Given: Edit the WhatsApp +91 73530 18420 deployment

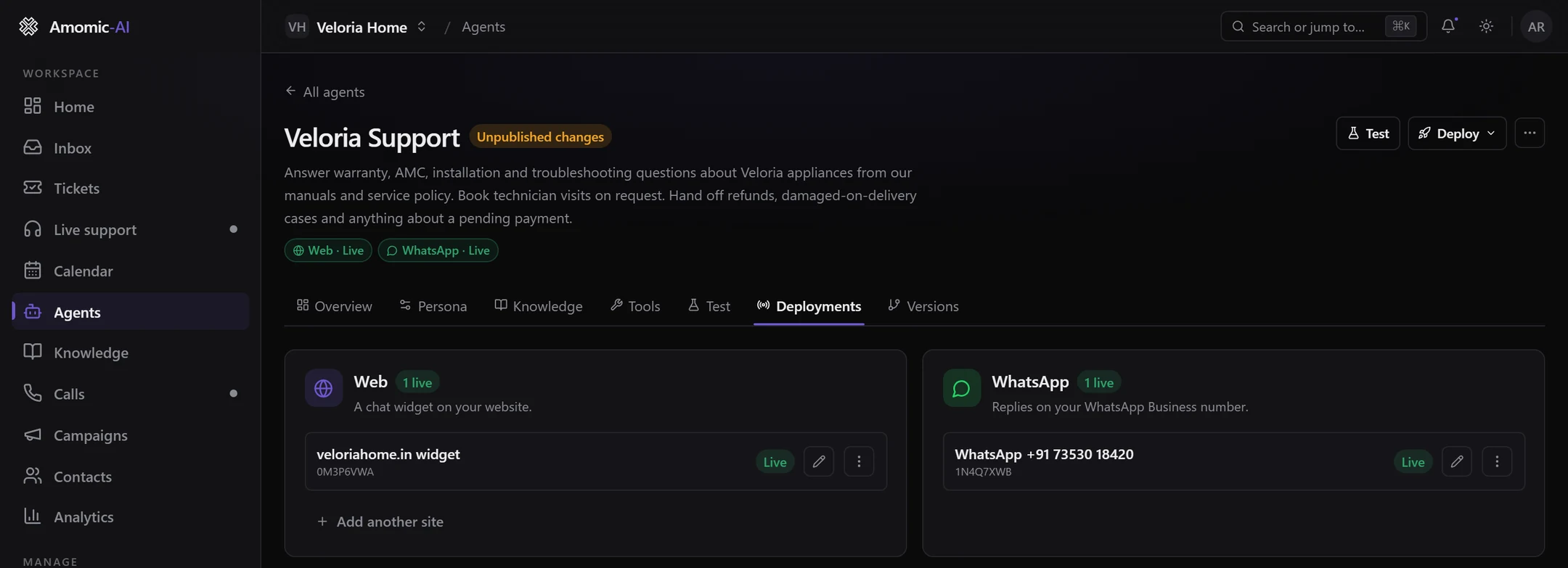Looking at the screenshot, I should coord(1457,461).
